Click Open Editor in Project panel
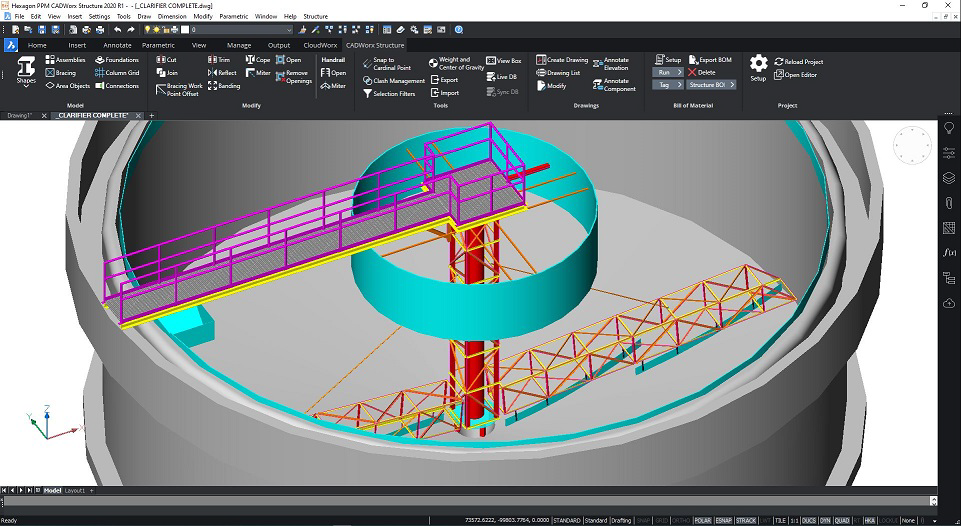961x526 pixels. [x=797, y=75]
